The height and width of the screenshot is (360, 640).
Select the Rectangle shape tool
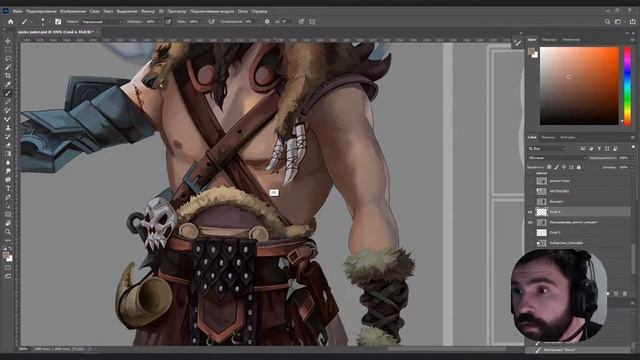[8, 214]
